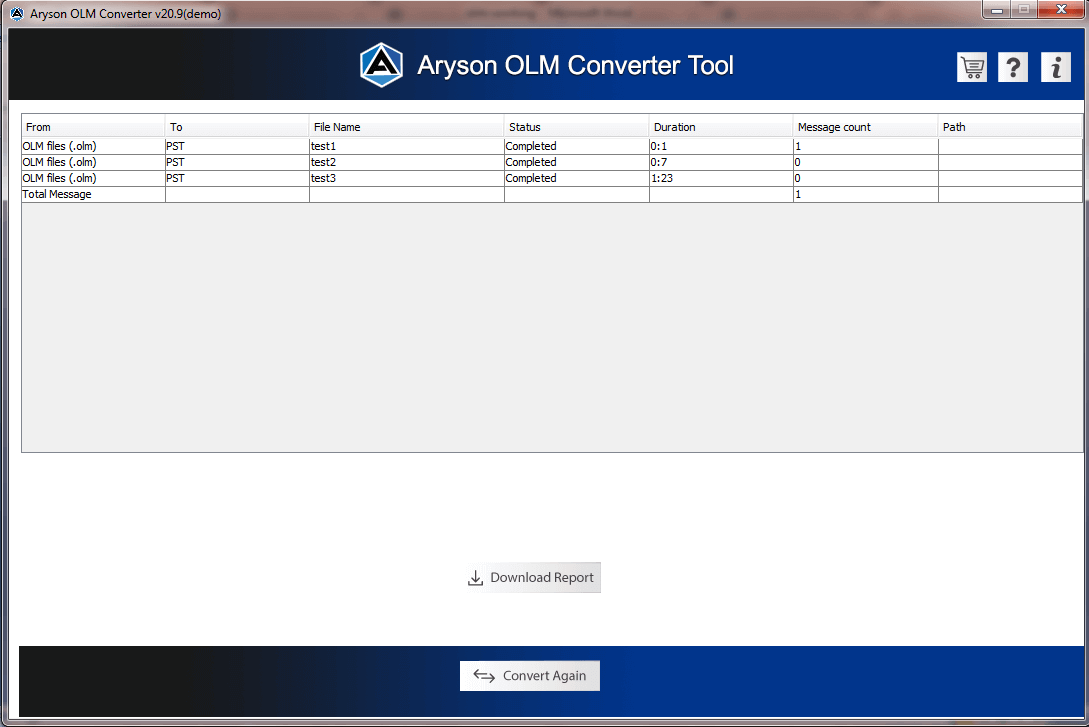Image resolution: width=1089 pixels, height=727 pixels.
Task: Select the test3 file name cell
Action: click(x=406, y=178)
